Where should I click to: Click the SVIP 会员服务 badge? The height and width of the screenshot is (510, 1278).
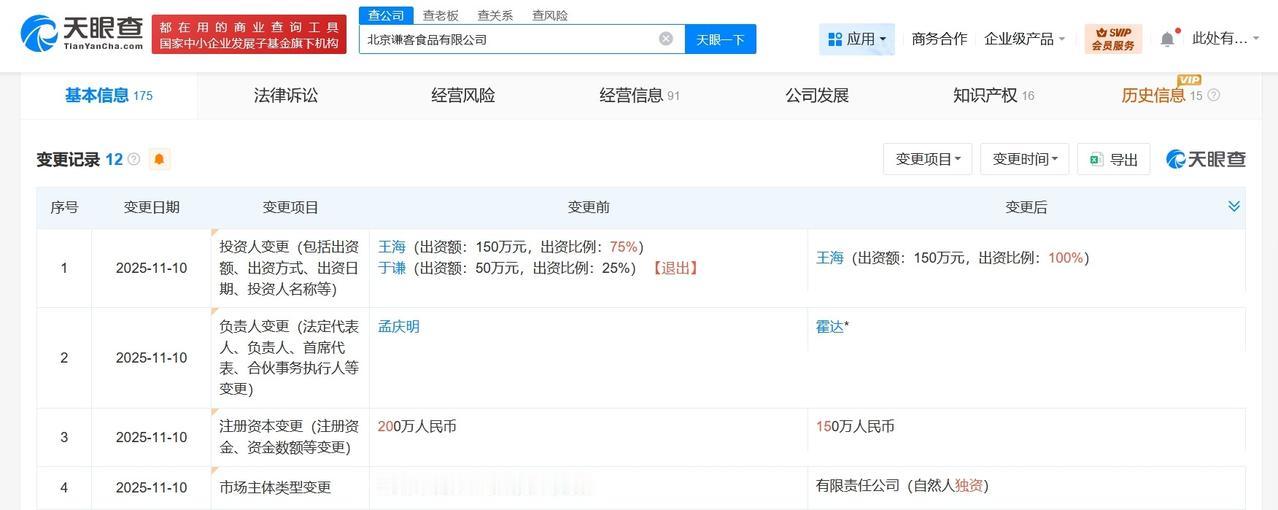pyautogui.click(x=1113, y=39)
